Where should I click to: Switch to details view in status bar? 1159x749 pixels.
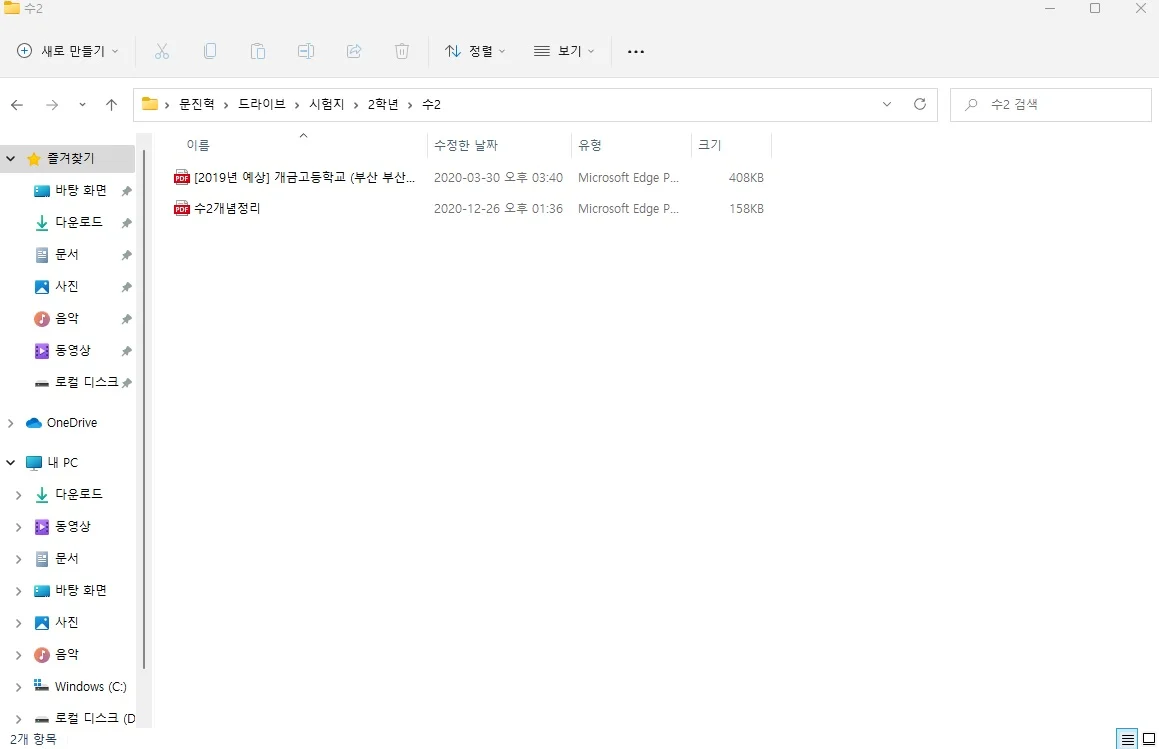[1127, 739]
